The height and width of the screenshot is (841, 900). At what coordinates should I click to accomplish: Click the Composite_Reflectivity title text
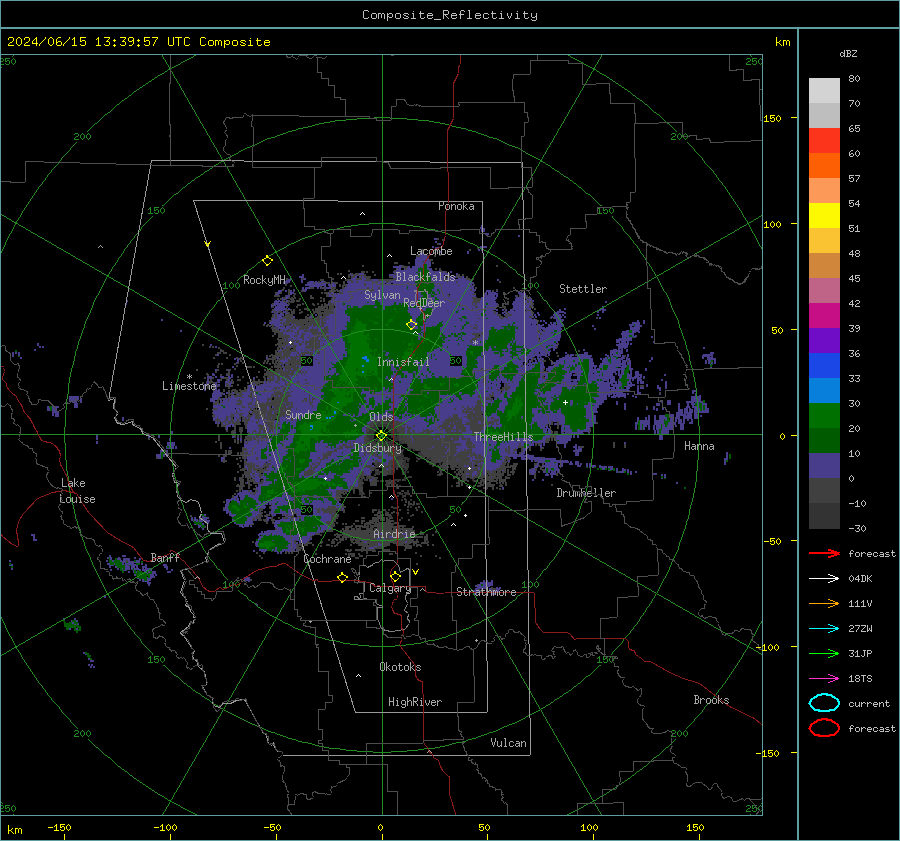tap(450, 15)
